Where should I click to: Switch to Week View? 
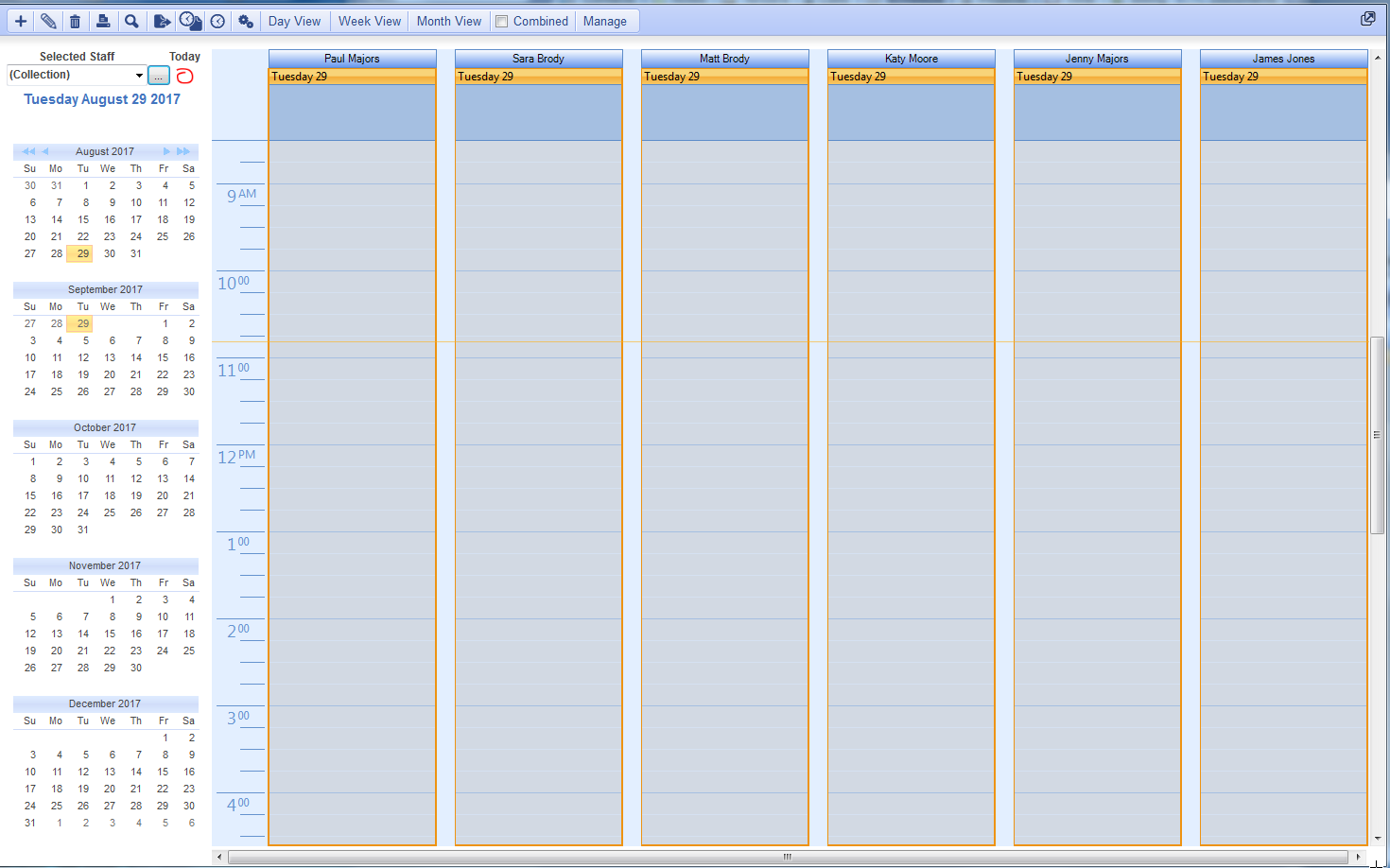click(370, 21)
